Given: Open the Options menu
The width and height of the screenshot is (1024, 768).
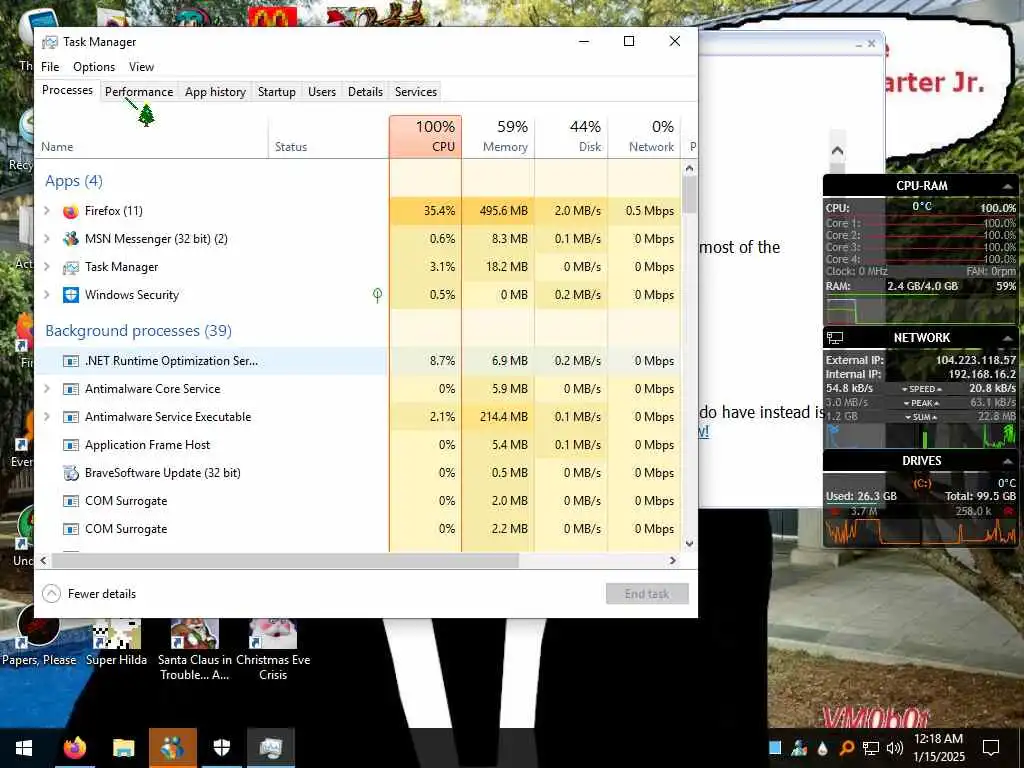Looking at the screenshot, I should point(94,67).
